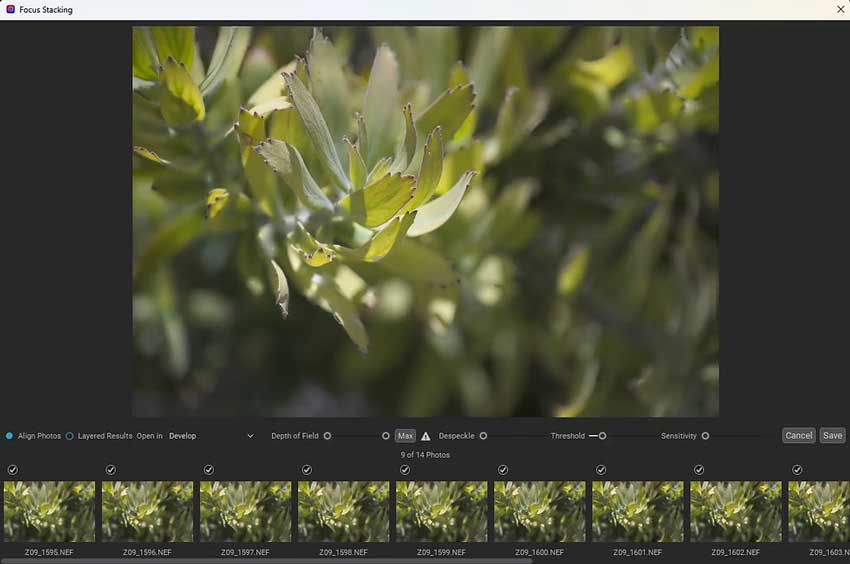Click the focus stacking preview image
This screenshot has height=564, width=850.
click(x=426, y=222)
